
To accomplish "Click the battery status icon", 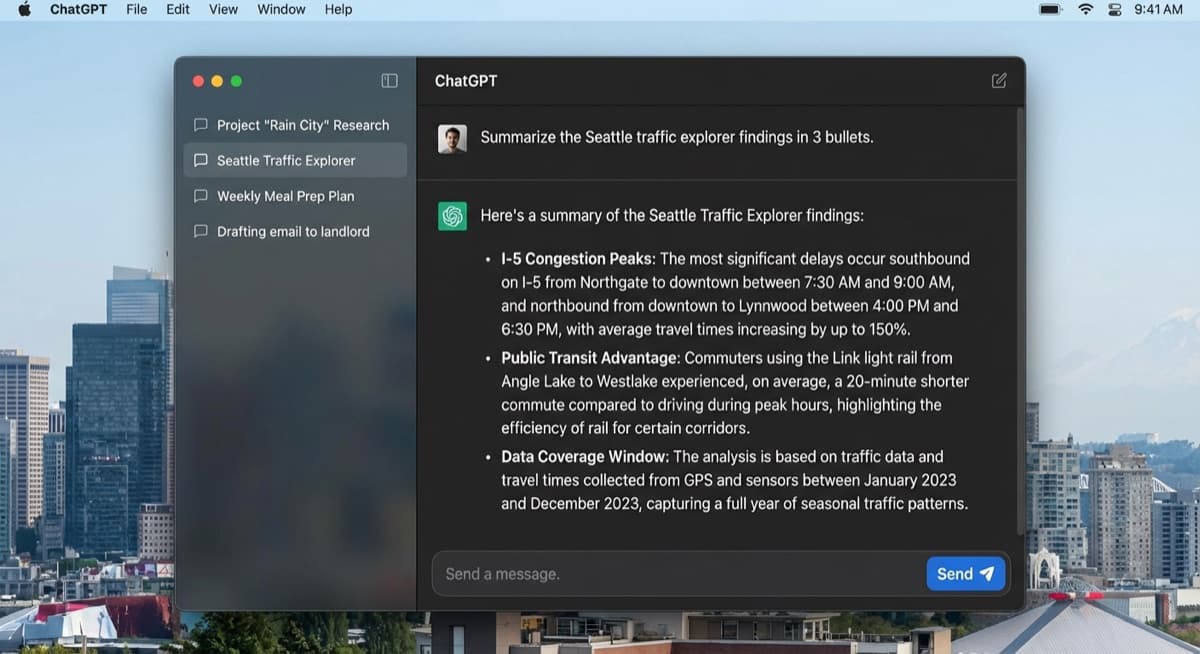I will [x=1050, y=9].
